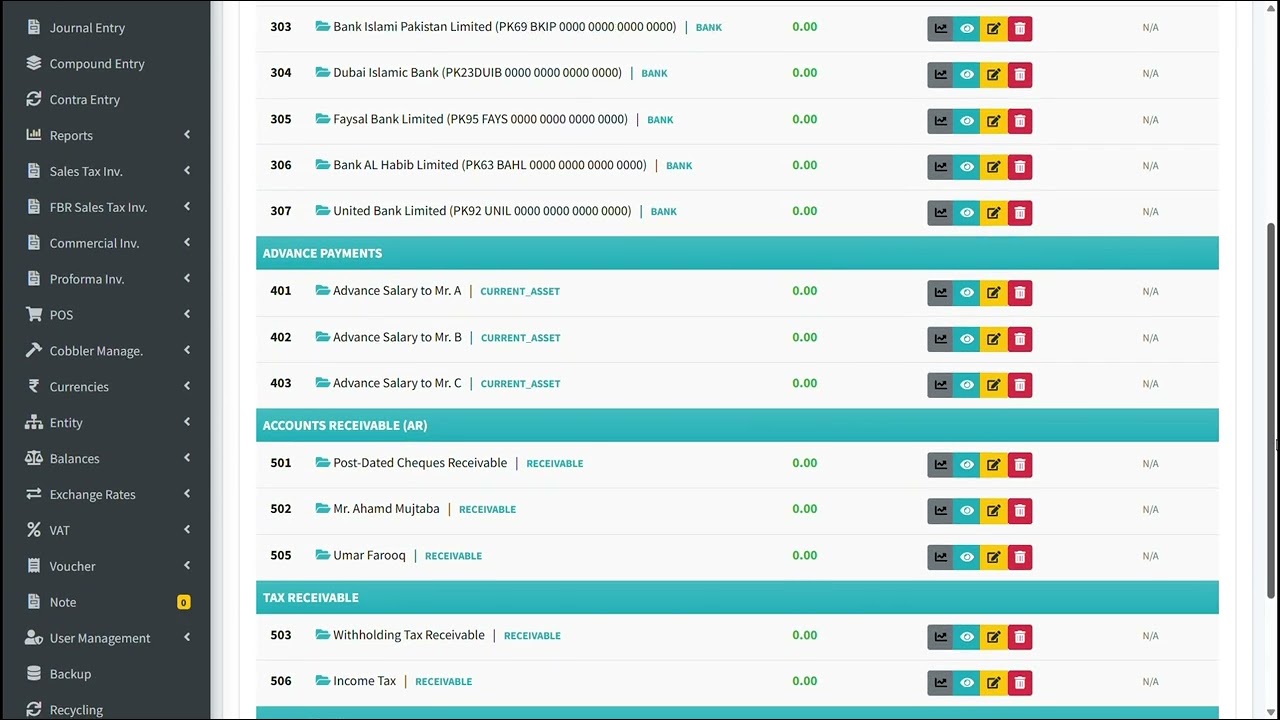
Task: View the Umar Farooq account
Action: pyautogui.click(x=967, y=557)
